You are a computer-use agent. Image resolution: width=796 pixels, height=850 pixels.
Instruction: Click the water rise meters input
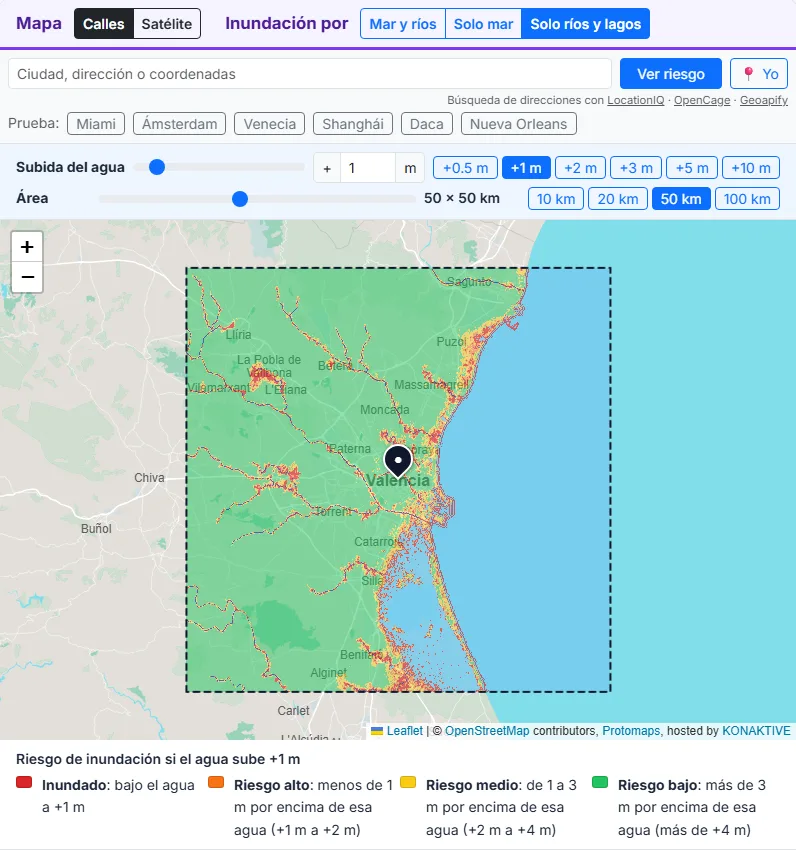(x=368, y=168)
